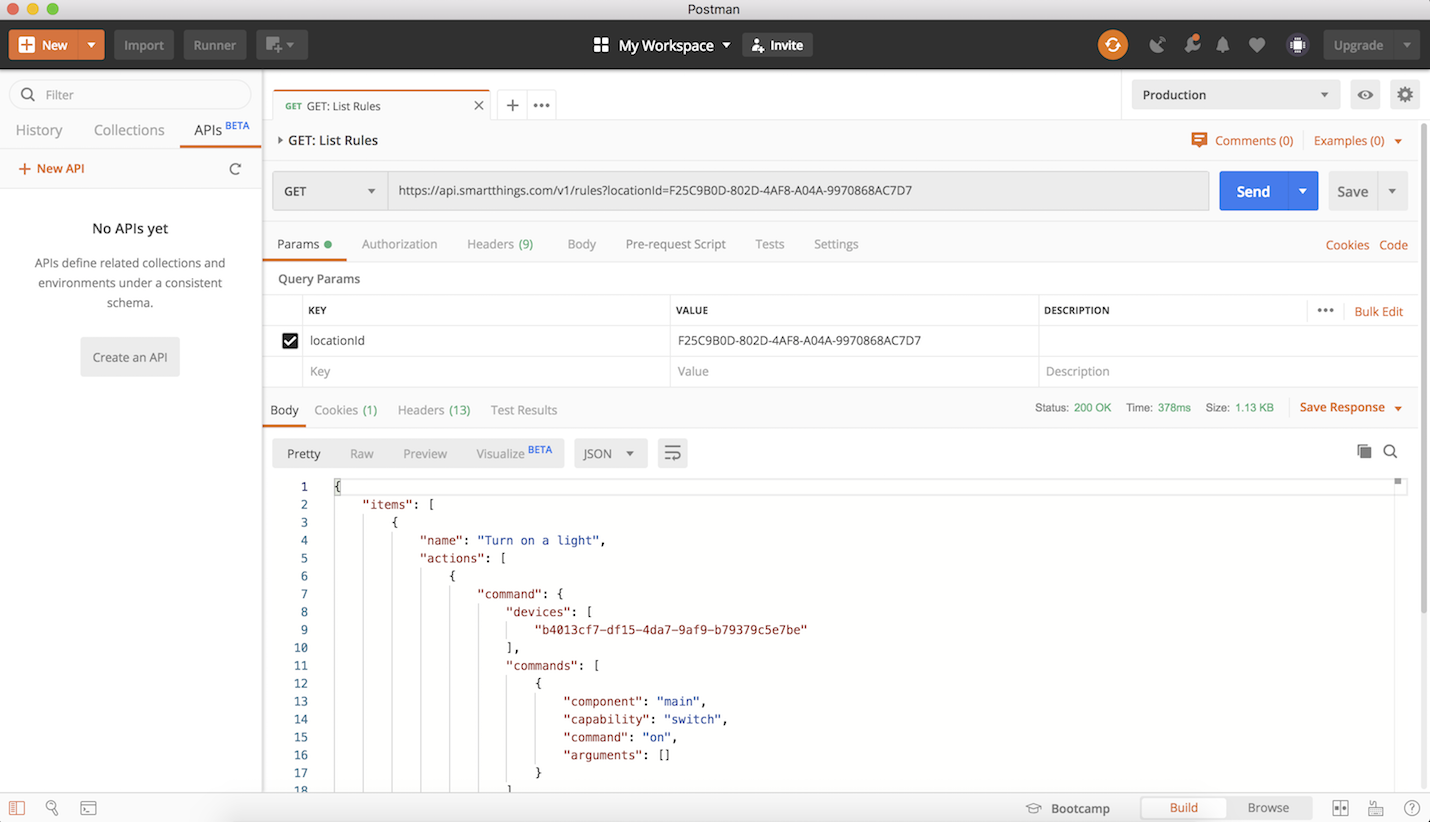Switch to the two-pane layout icon

1340,808
